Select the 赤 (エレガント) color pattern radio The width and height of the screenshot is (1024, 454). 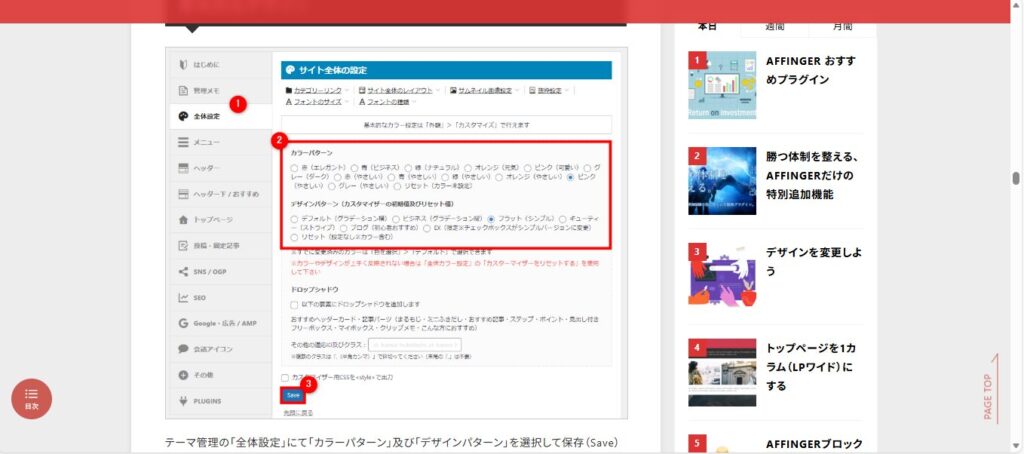[x=294, y=167]
